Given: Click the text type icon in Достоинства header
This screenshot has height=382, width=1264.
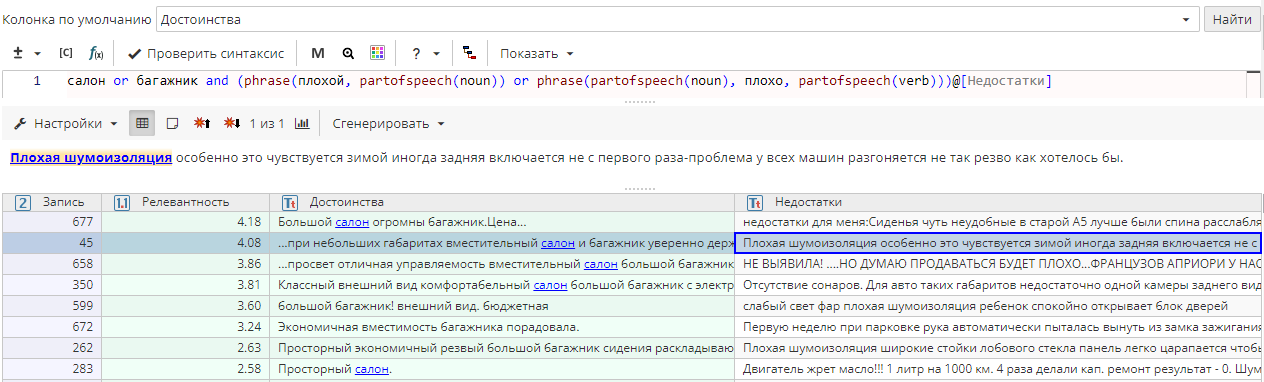Looking at the screenshot, I should pyautogui.click(x=290, y=202).
